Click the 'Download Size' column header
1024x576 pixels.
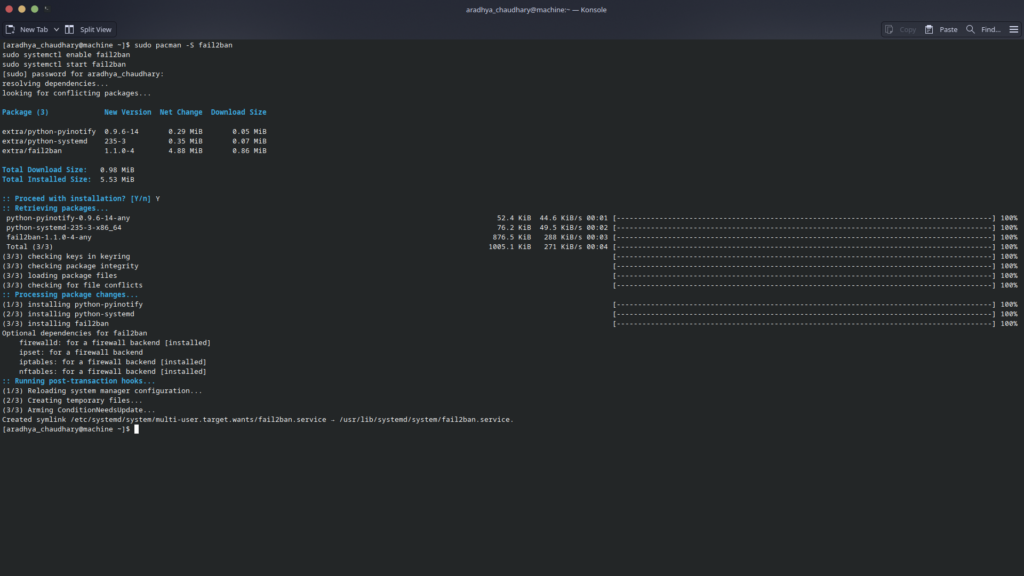(238, 112)
